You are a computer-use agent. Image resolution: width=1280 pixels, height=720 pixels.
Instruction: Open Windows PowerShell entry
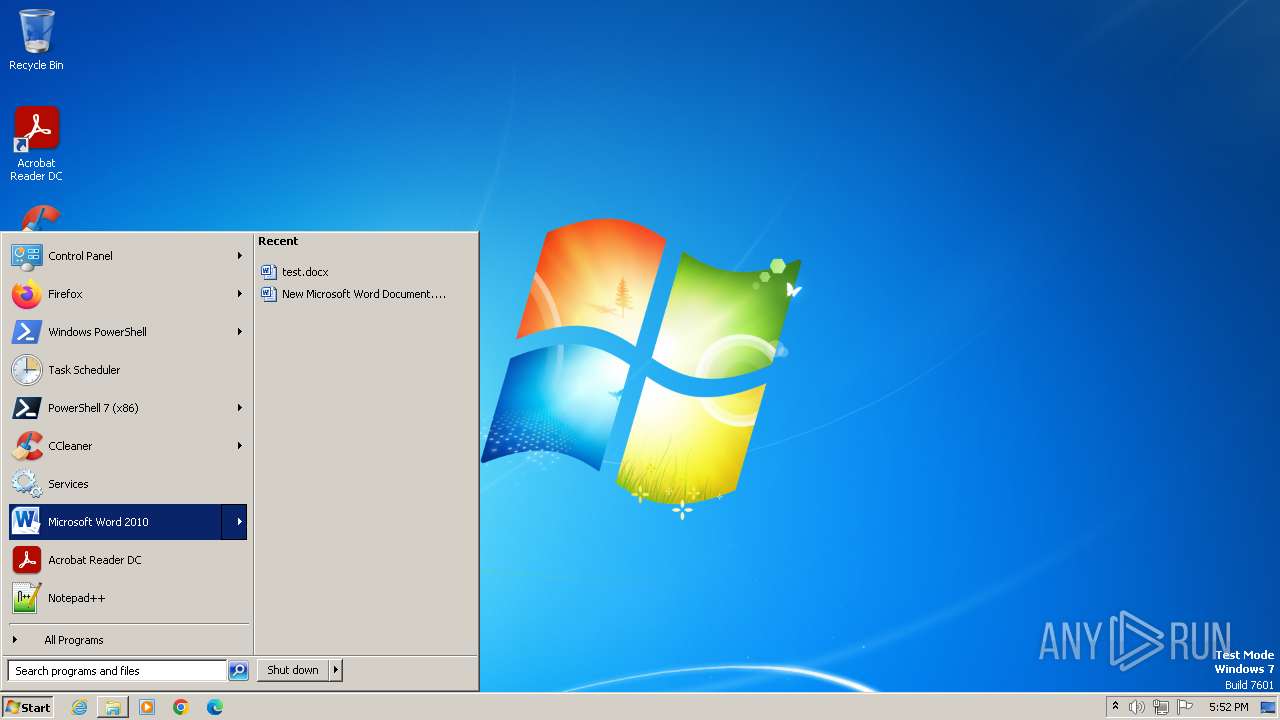click(x=128, y=332)
